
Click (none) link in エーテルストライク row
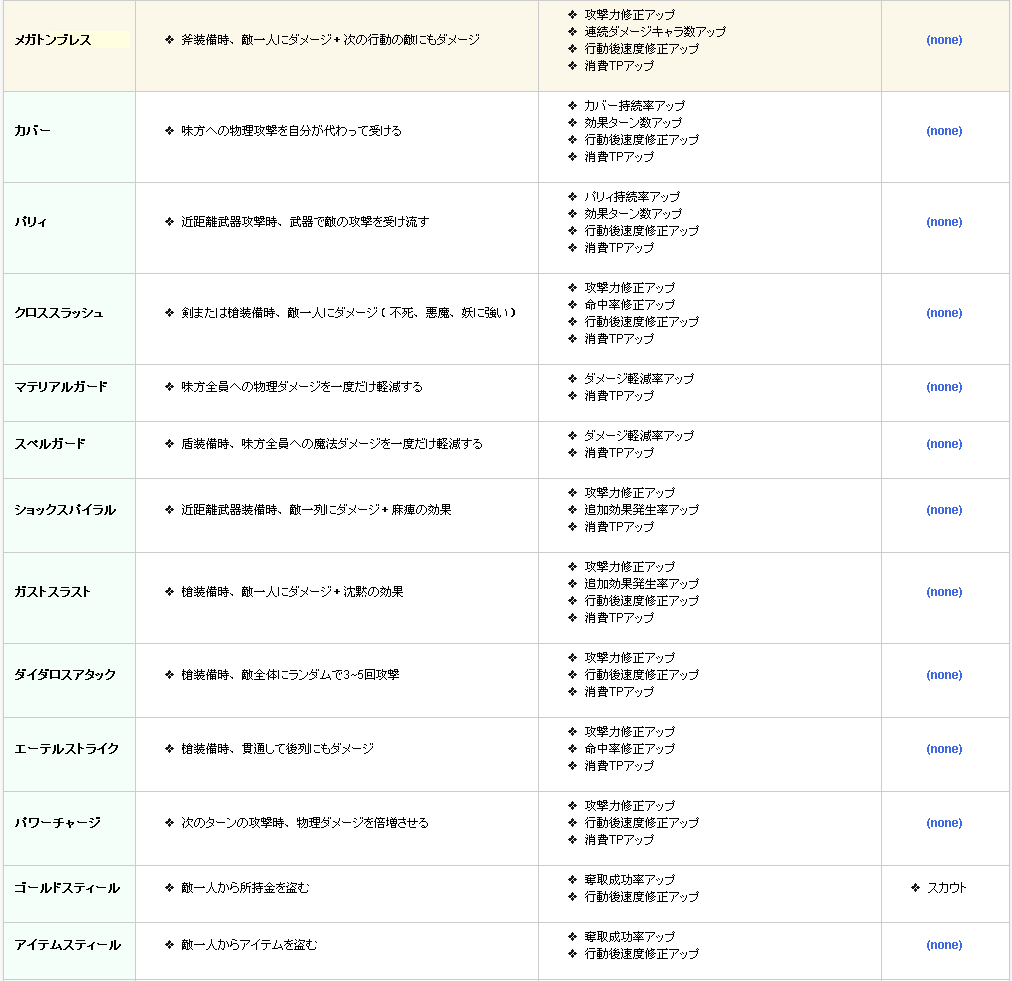944,749
